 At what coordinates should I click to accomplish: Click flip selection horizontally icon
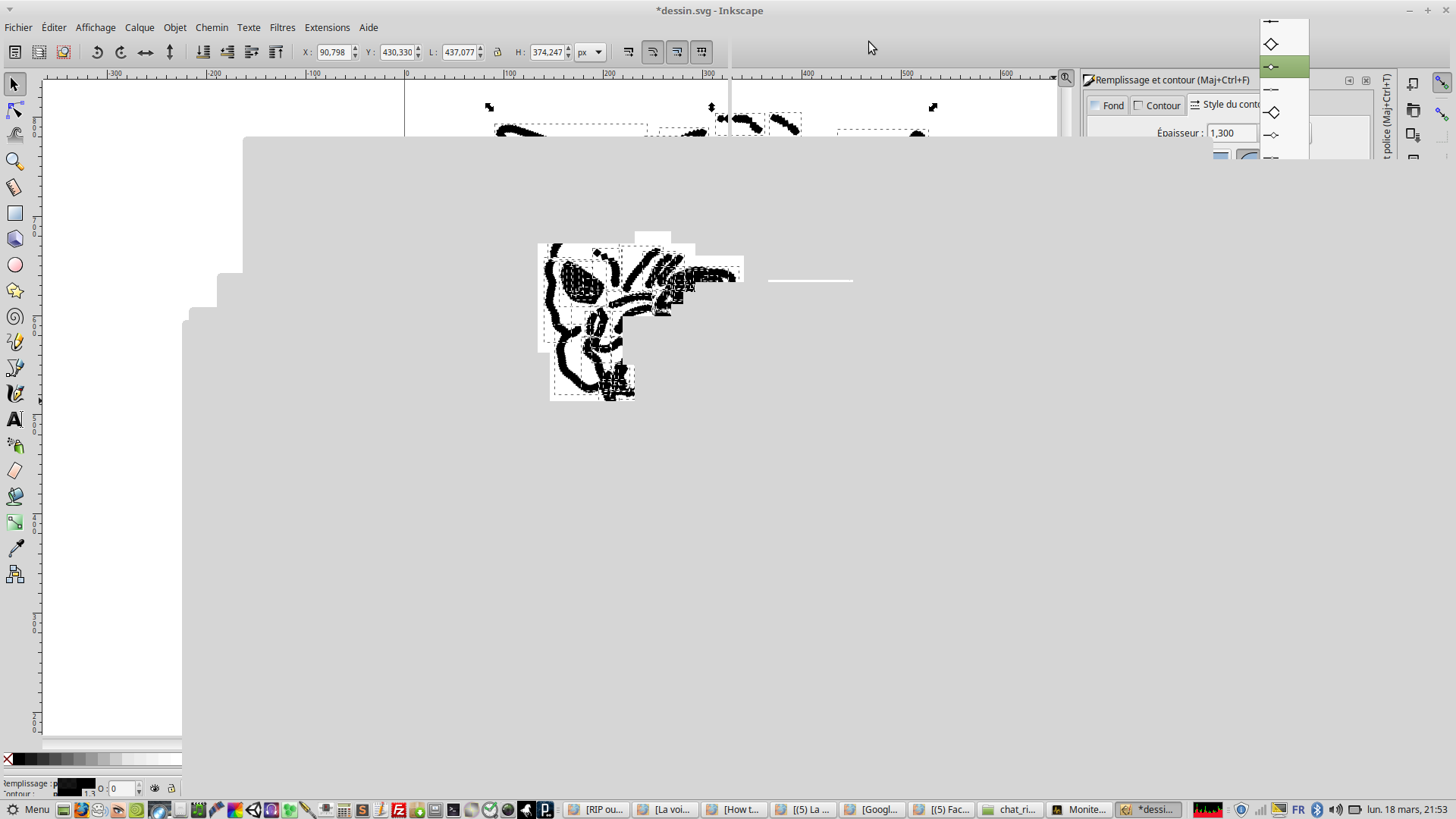(146, 52)
